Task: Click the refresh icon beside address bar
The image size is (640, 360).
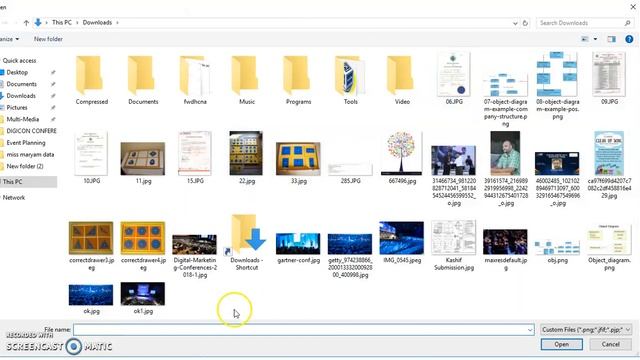Action: click(525, 23)
